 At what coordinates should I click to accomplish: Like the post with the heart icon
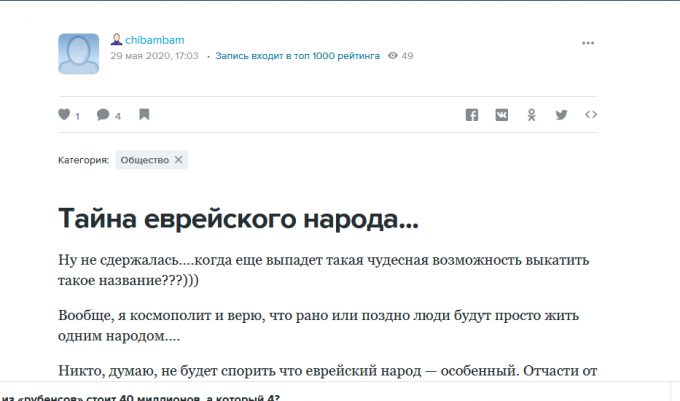point(65,115)
